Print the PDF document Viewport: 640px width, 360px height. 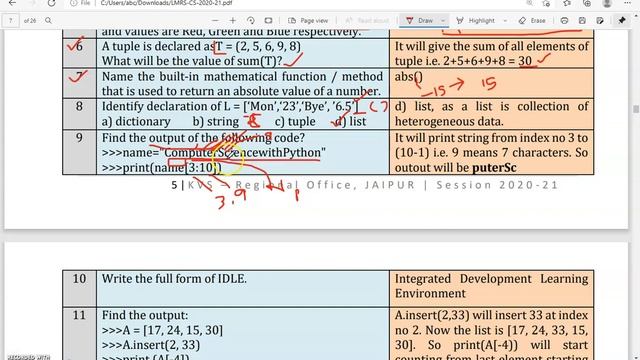tap(564, 20)
